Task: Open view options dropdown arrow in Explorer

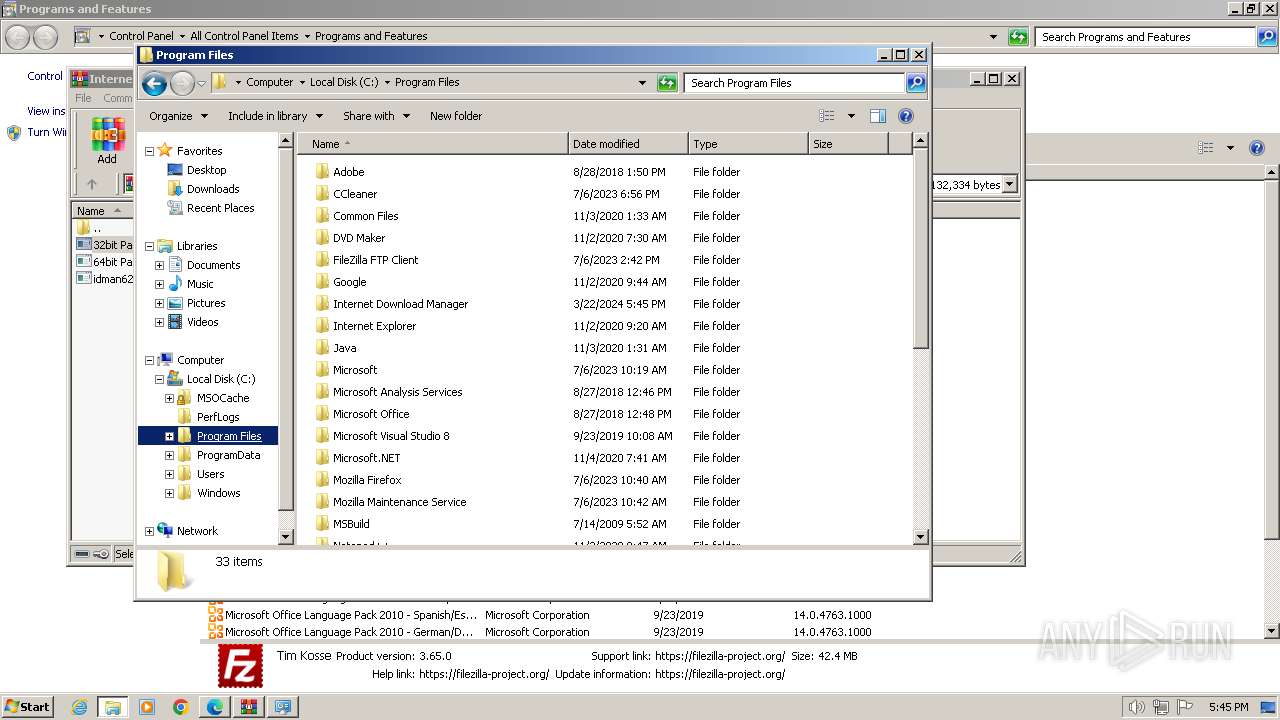Action: (851, 116)
